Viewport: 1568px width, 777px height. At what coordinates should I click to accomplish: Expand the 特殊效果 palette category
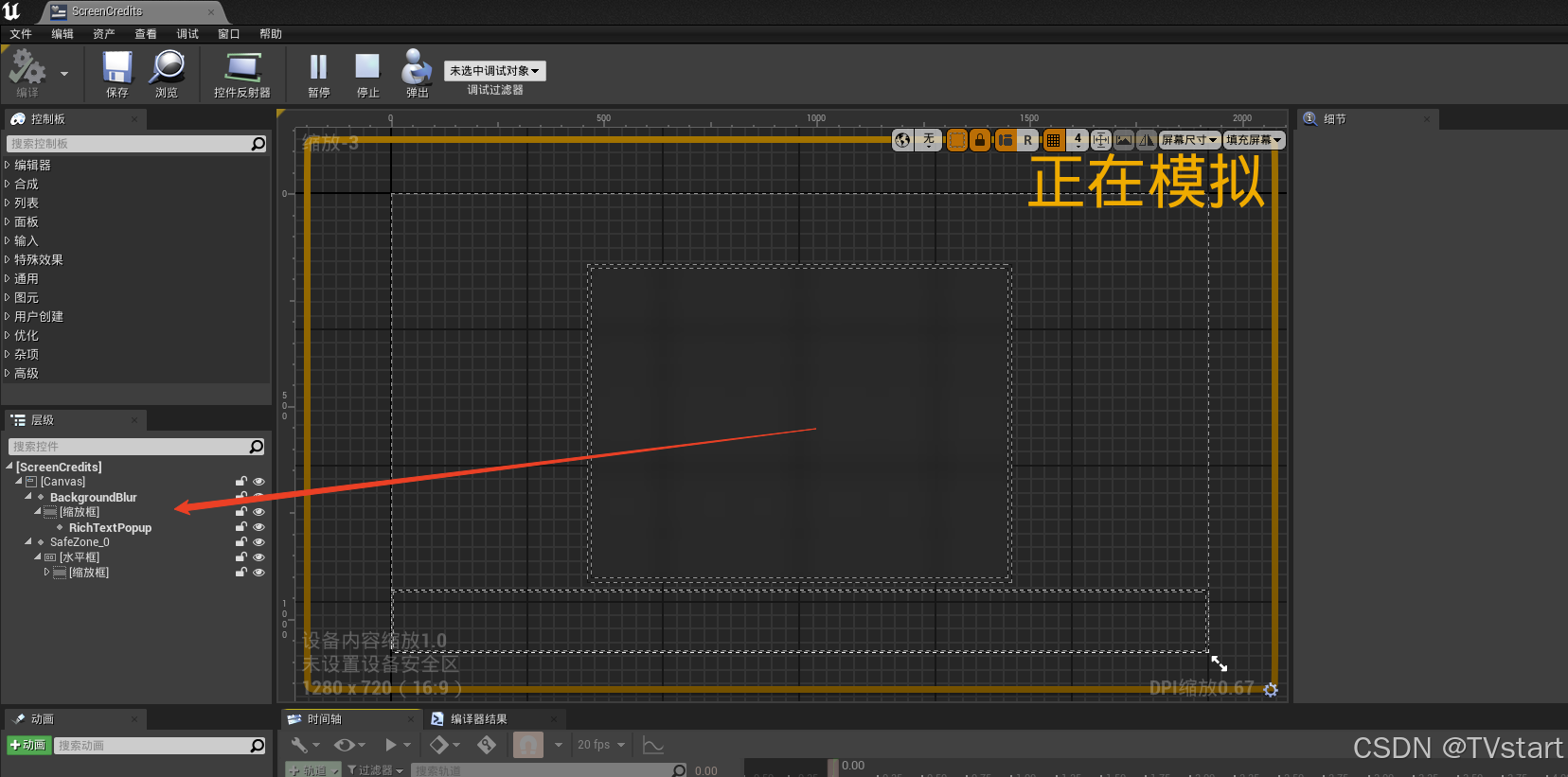(7, 259)
